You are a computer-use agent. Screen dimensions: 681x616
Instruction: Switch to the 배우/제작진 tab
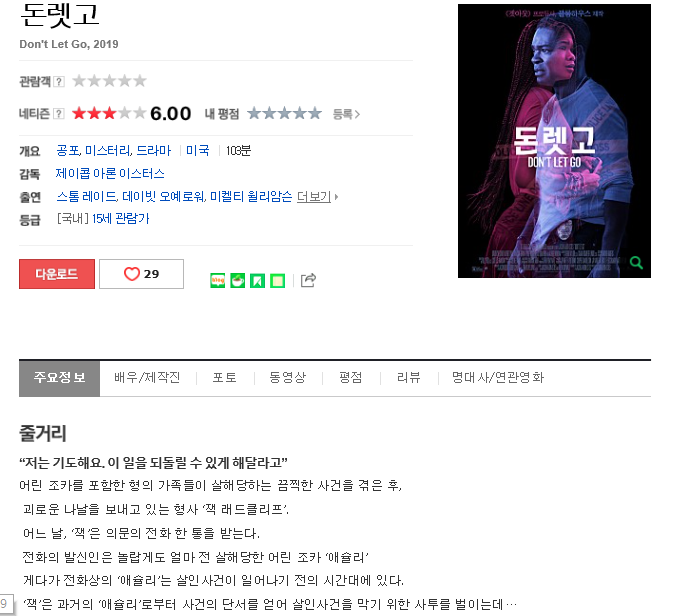click(x=147, y=377)
